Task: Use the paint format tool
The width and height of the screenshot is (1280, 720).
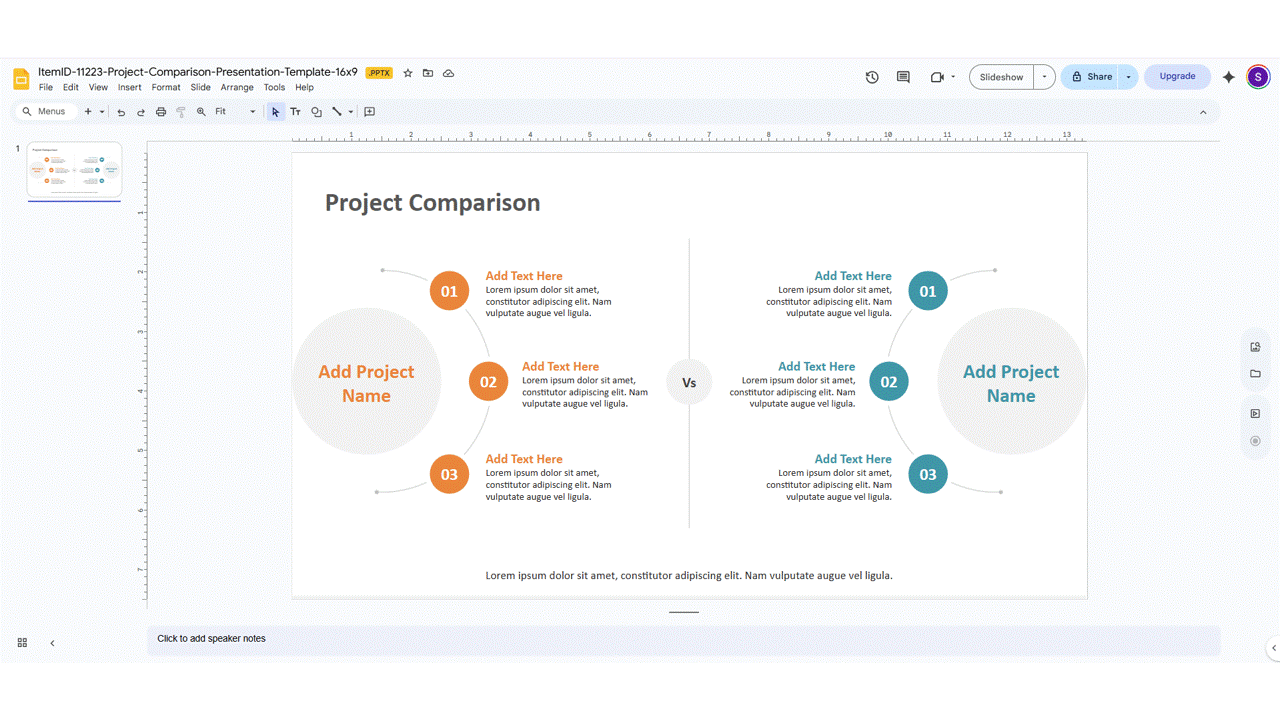Action: (181, 111)
